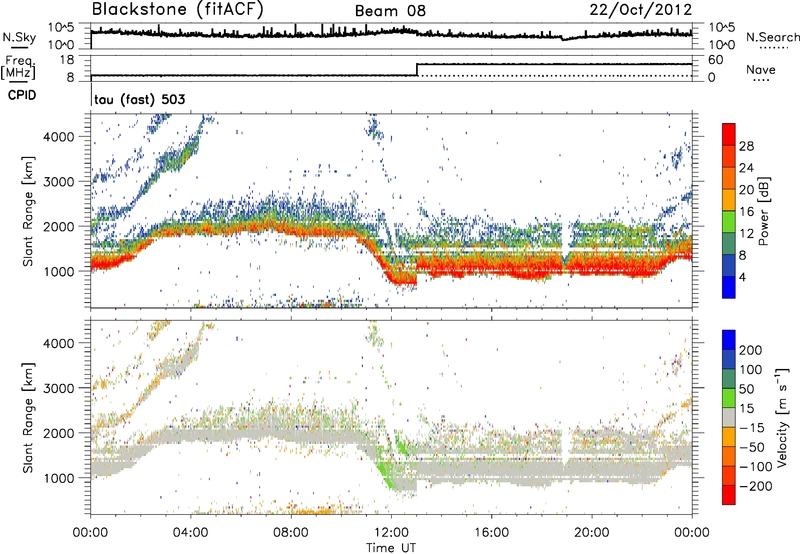Click the 'Nave' legend label
800x554 pixels.
760,70
